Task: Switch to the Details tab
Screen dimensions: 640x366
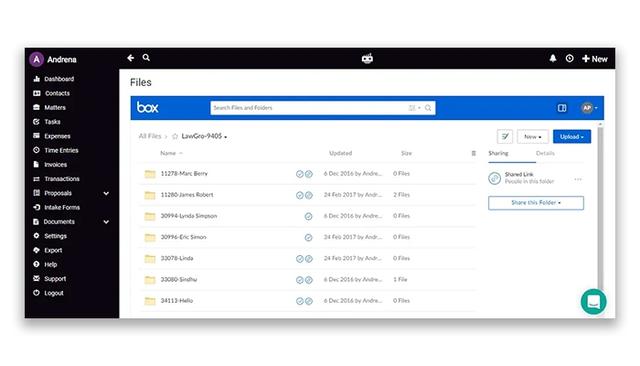Action: point(545,153)
